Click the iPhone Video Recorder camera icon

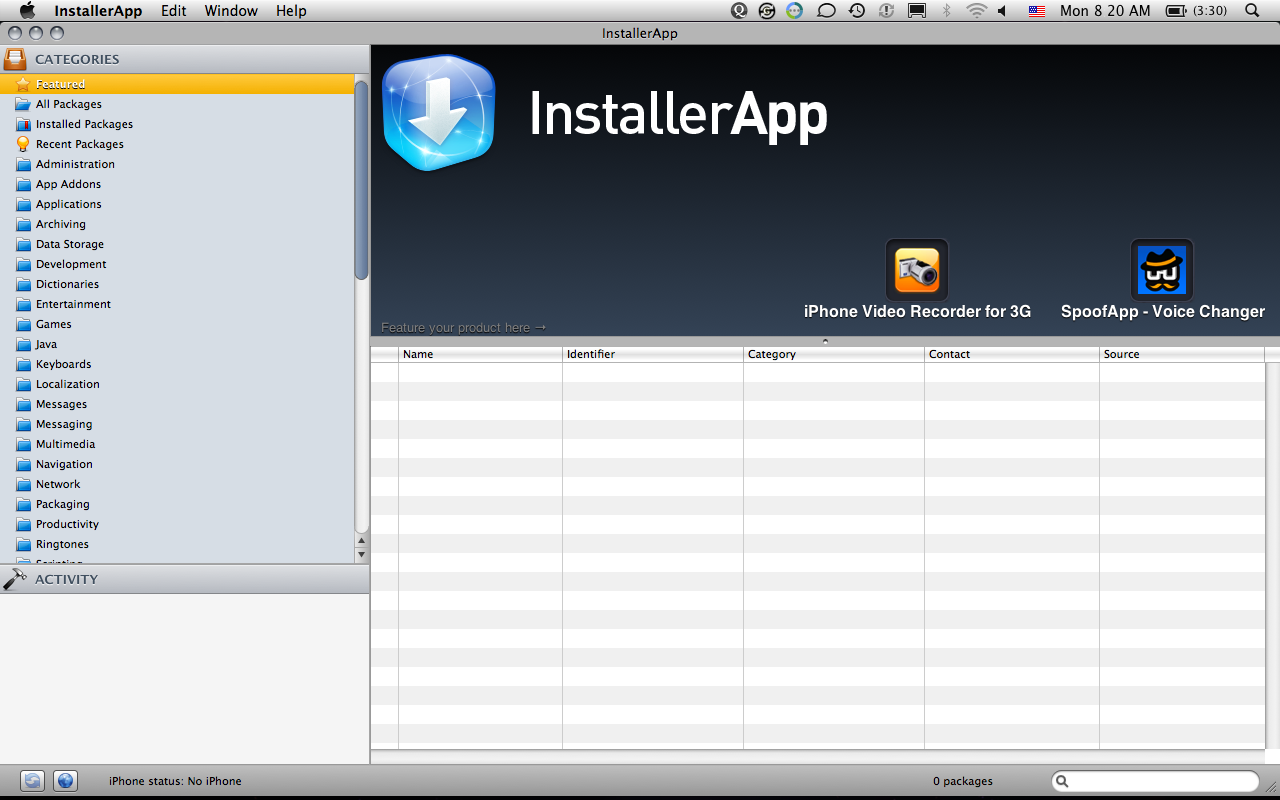(916, 270)
